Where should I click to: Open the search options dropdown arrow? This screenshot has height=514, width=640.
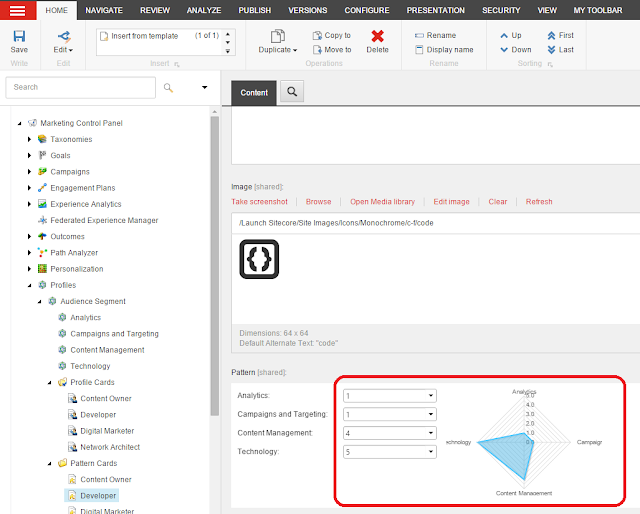click(x=204, y=87)
